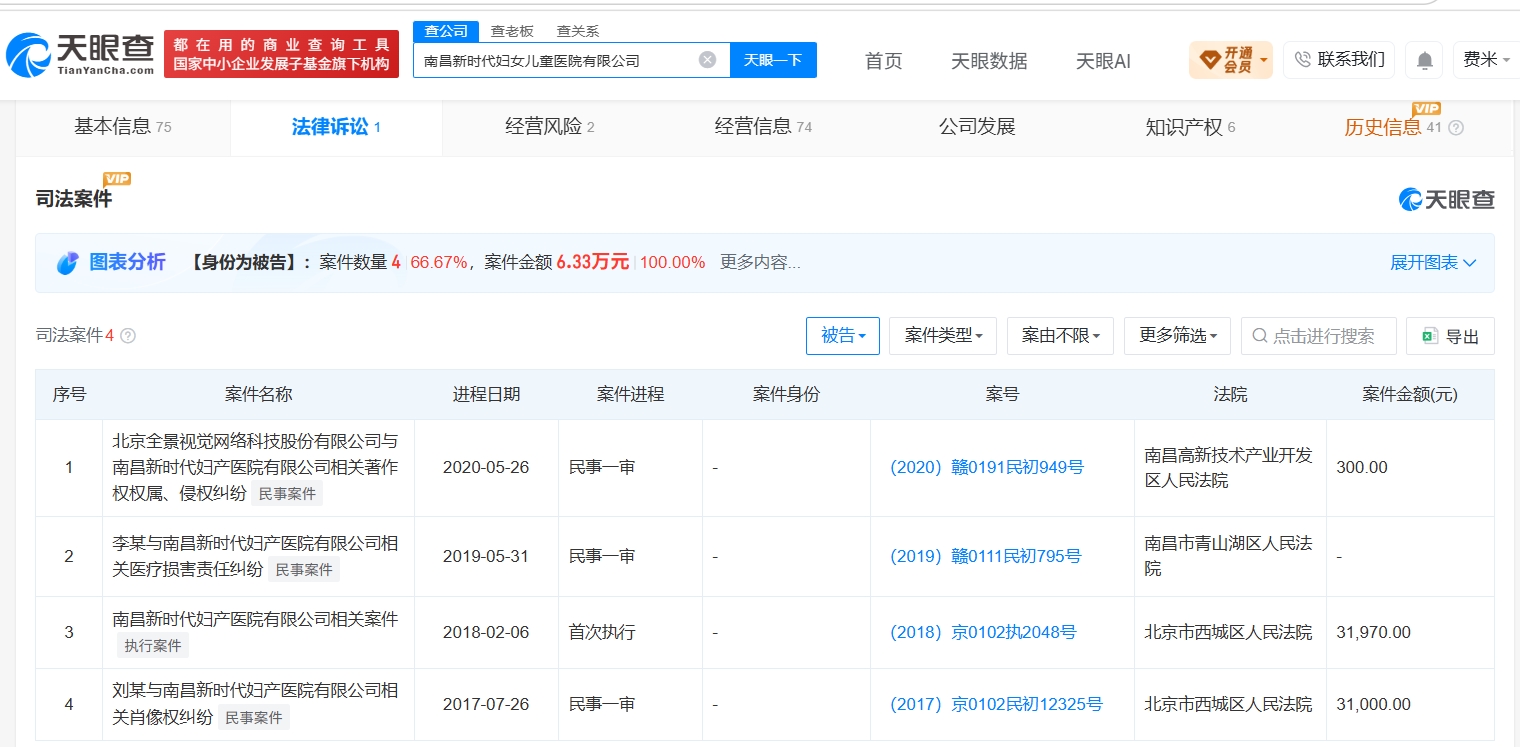1520x747 pixels.
Task: Expand the chart via 展开图表
Action: [x=1433, y=263]
